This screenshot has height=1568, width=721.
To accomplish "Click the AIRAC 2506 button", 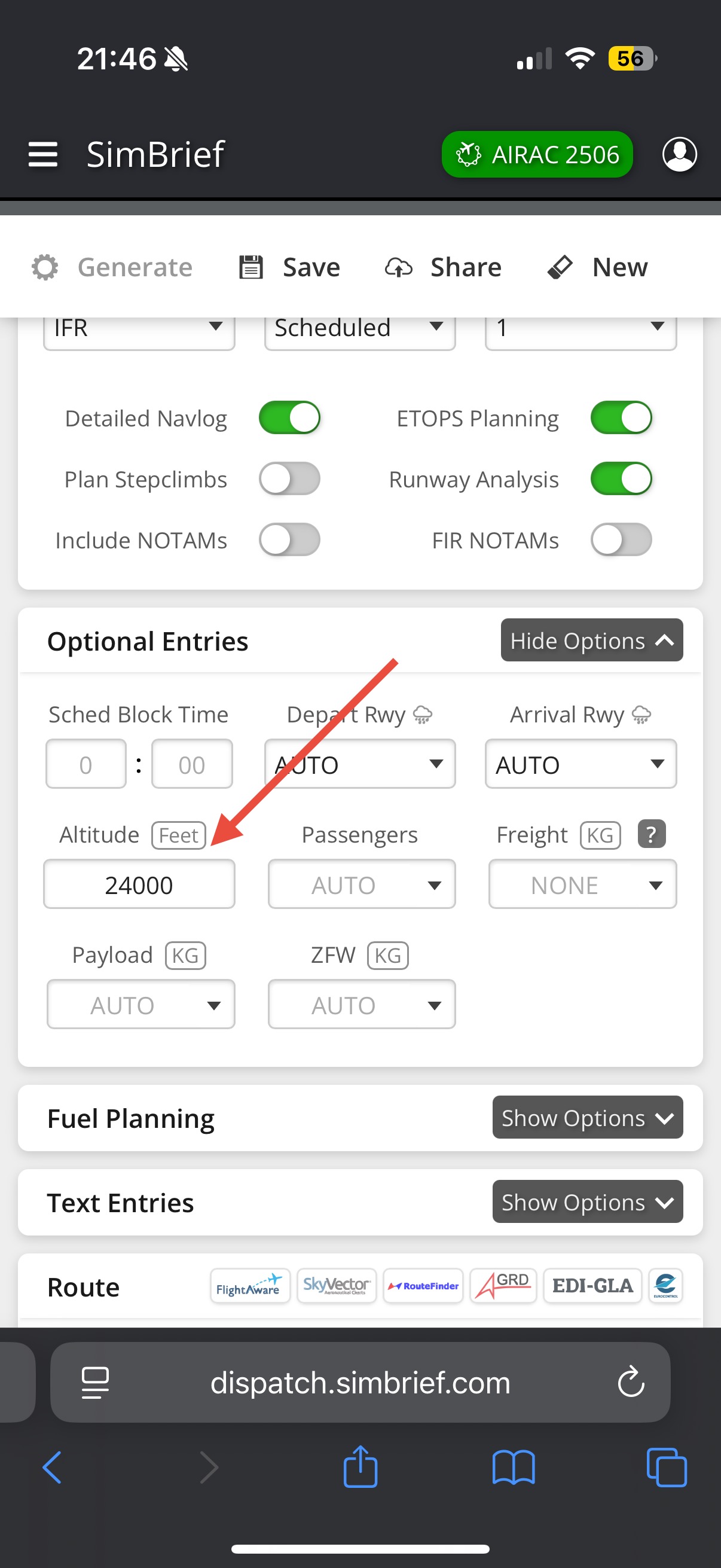I will tap(537, 155).
